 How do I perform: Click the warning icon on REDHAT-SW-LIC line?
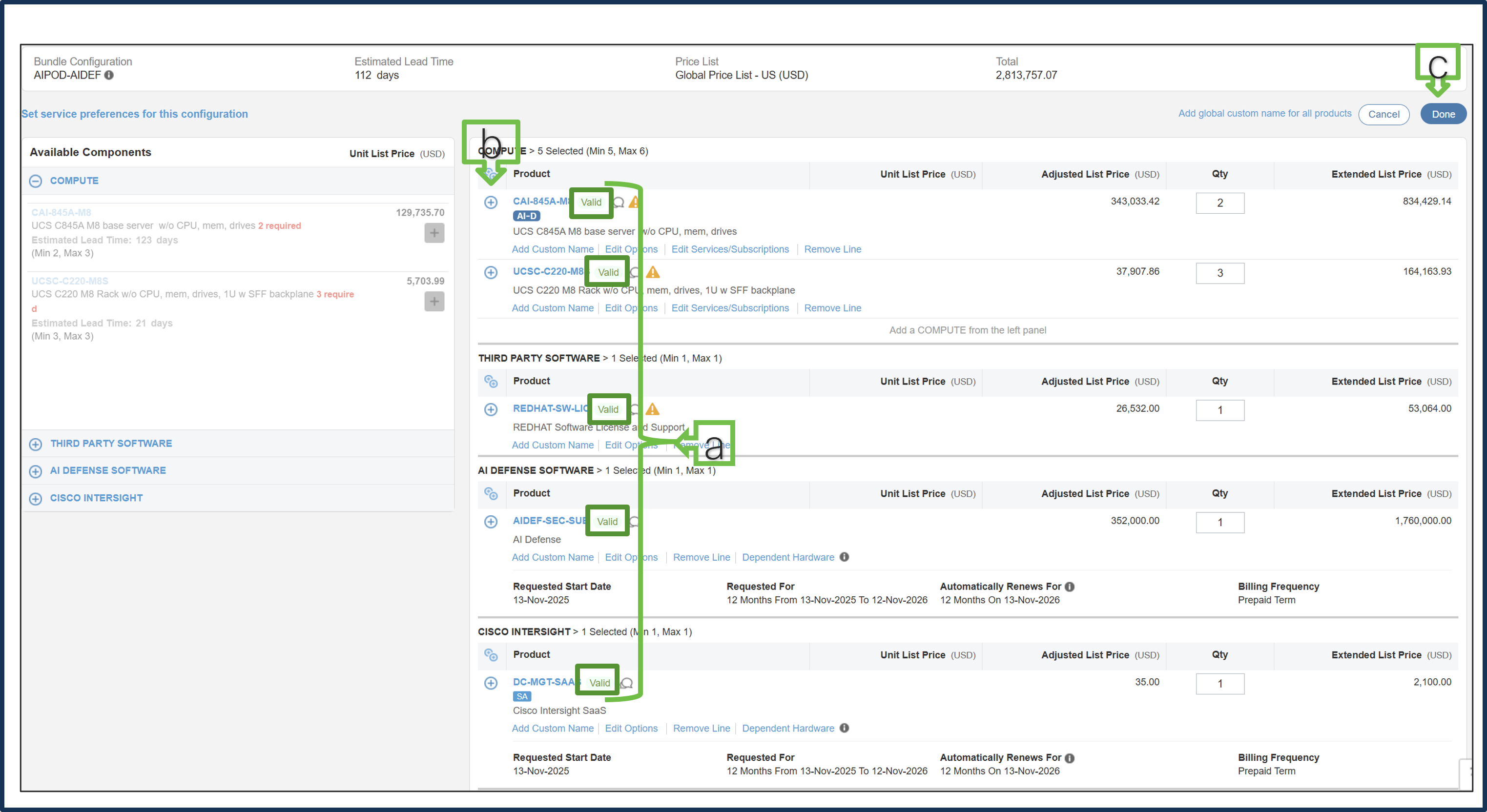click(x=653, y=408)
